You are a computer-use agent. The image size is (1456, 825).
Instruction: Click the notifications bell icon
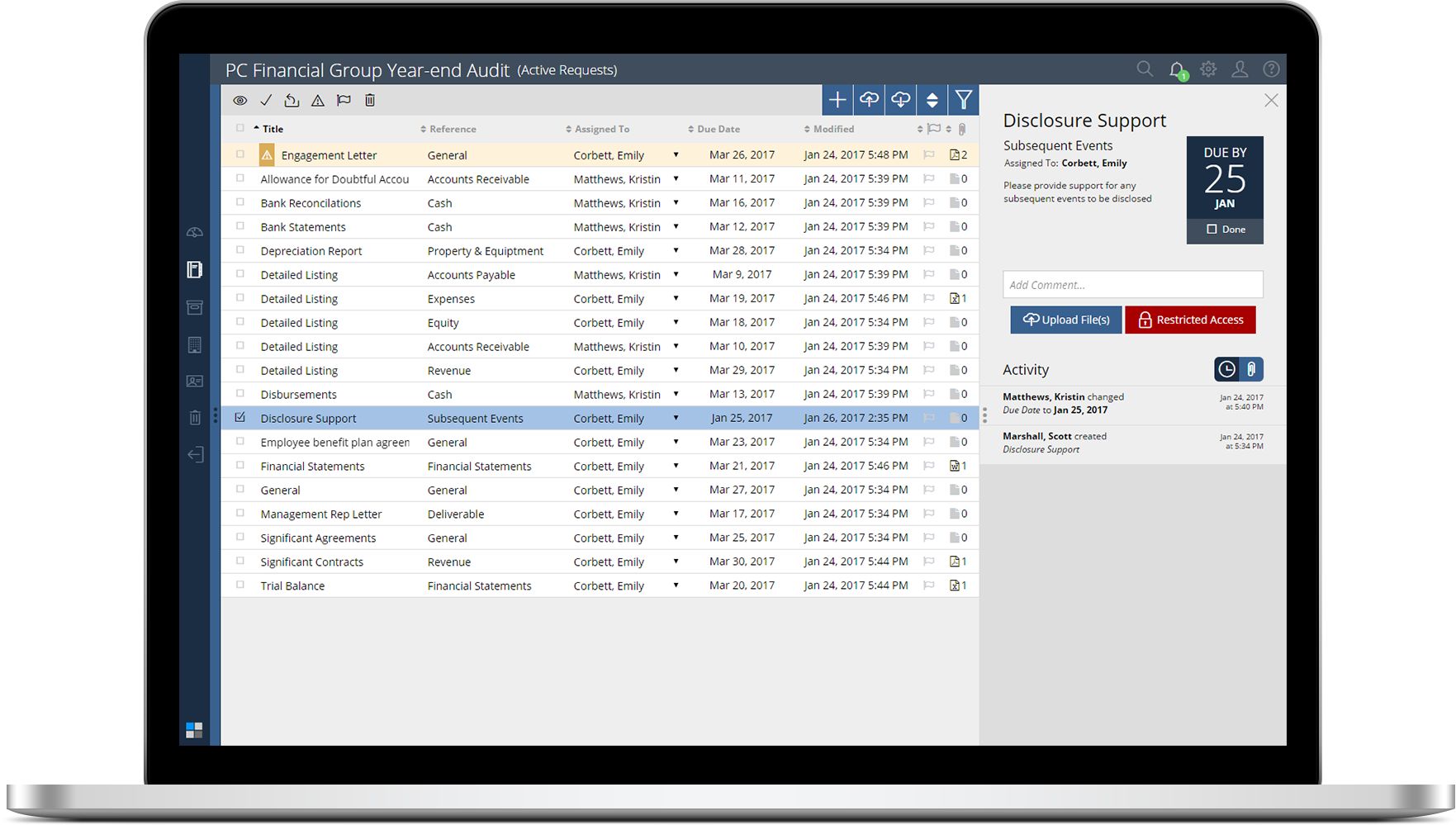[x=1177, y=69]
